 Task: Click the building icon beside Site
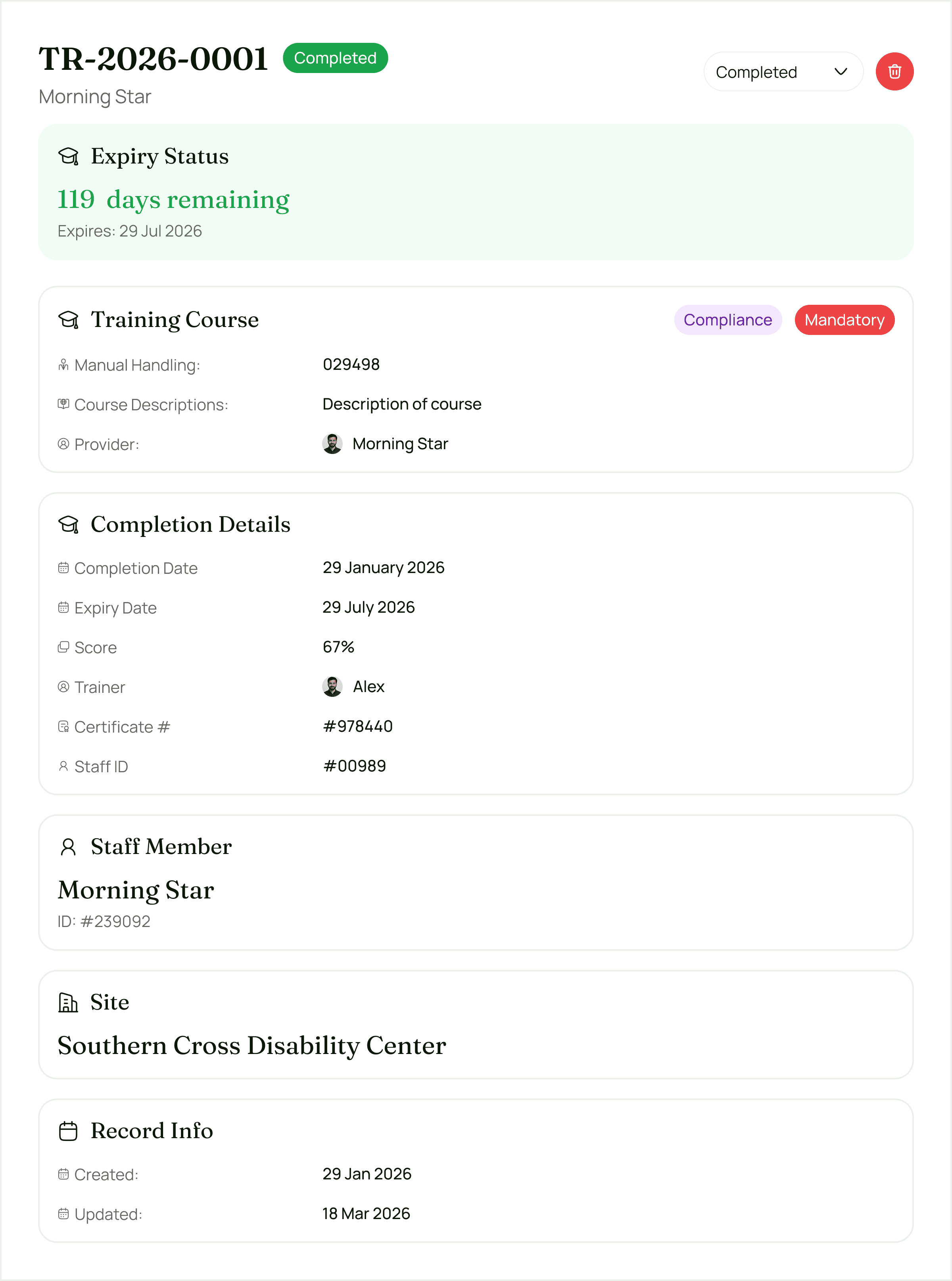point(69,1002)
